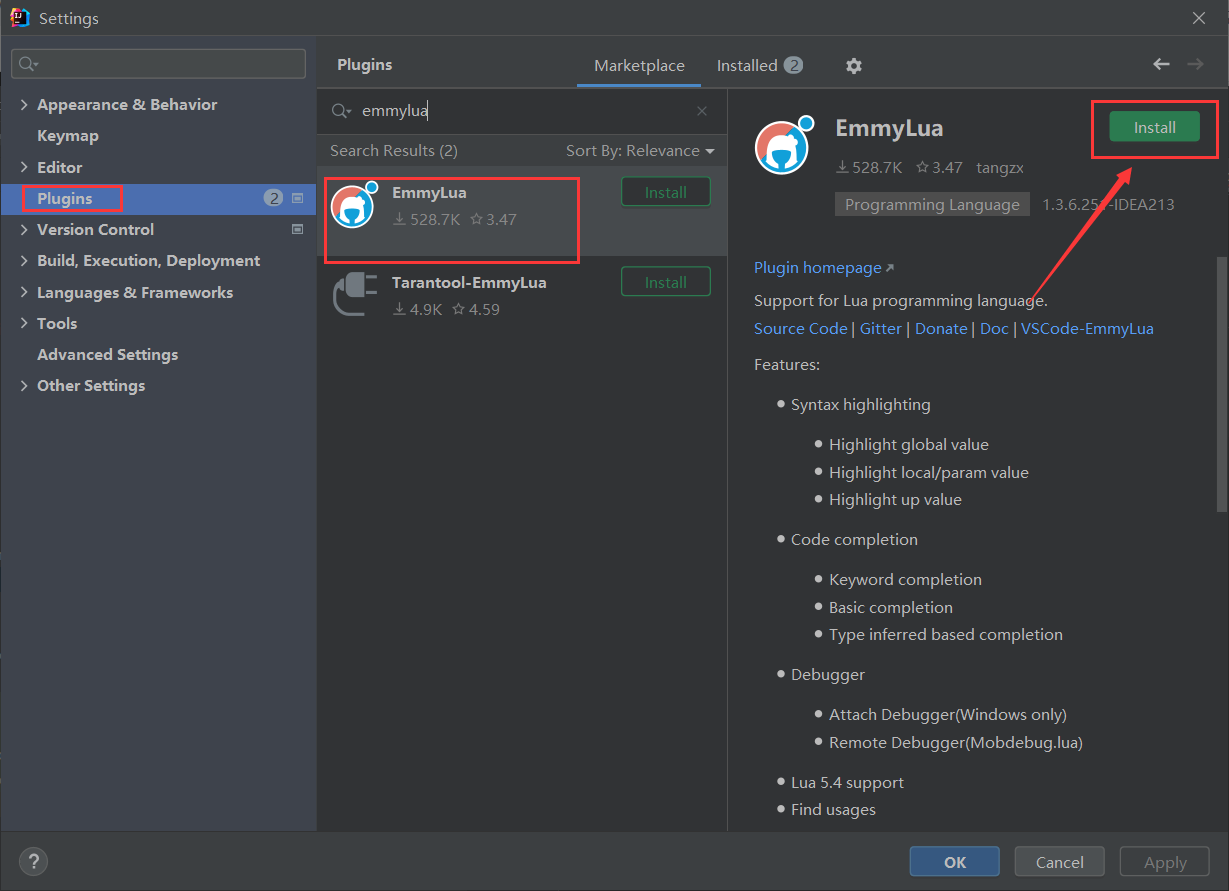Click the IntelliJ icon in title bar
This screenshot has width=1229, height=891.
[20, 17]
